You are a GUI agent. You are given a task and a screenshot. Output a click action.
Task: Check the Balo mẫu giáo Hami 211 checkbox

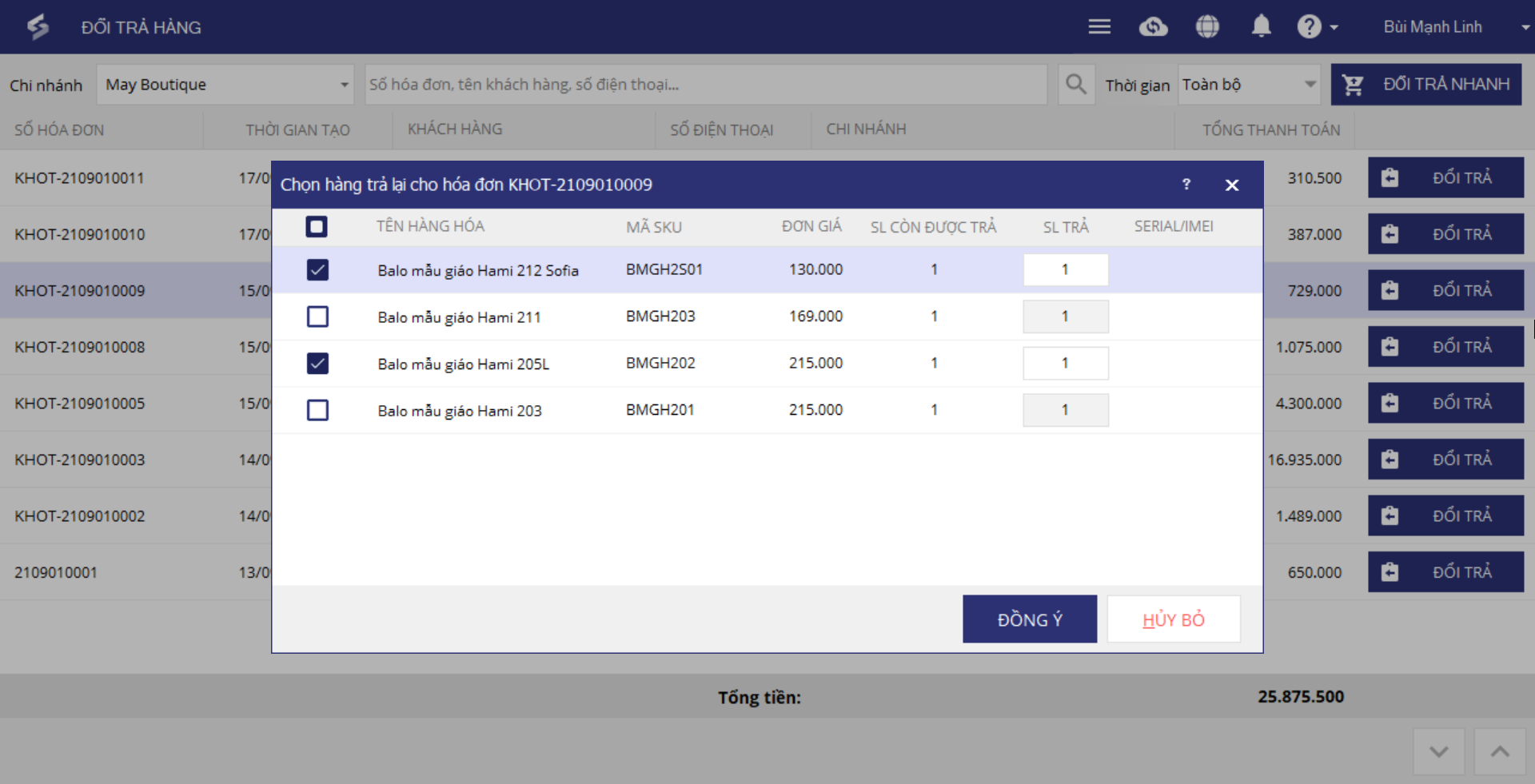click(317, 316)
